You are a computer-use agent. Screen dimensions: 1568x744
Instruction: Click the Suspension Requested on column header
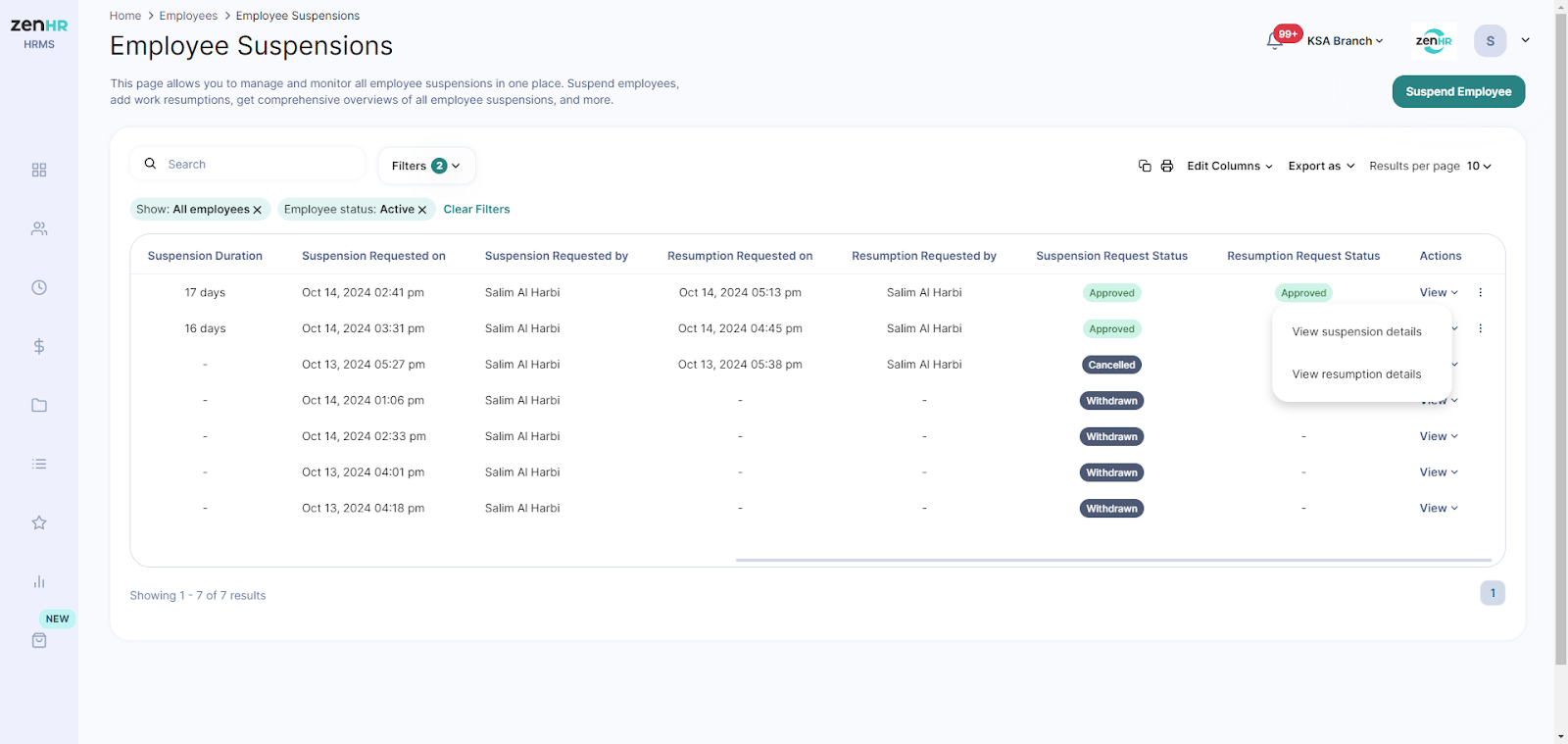coord(373,256)
